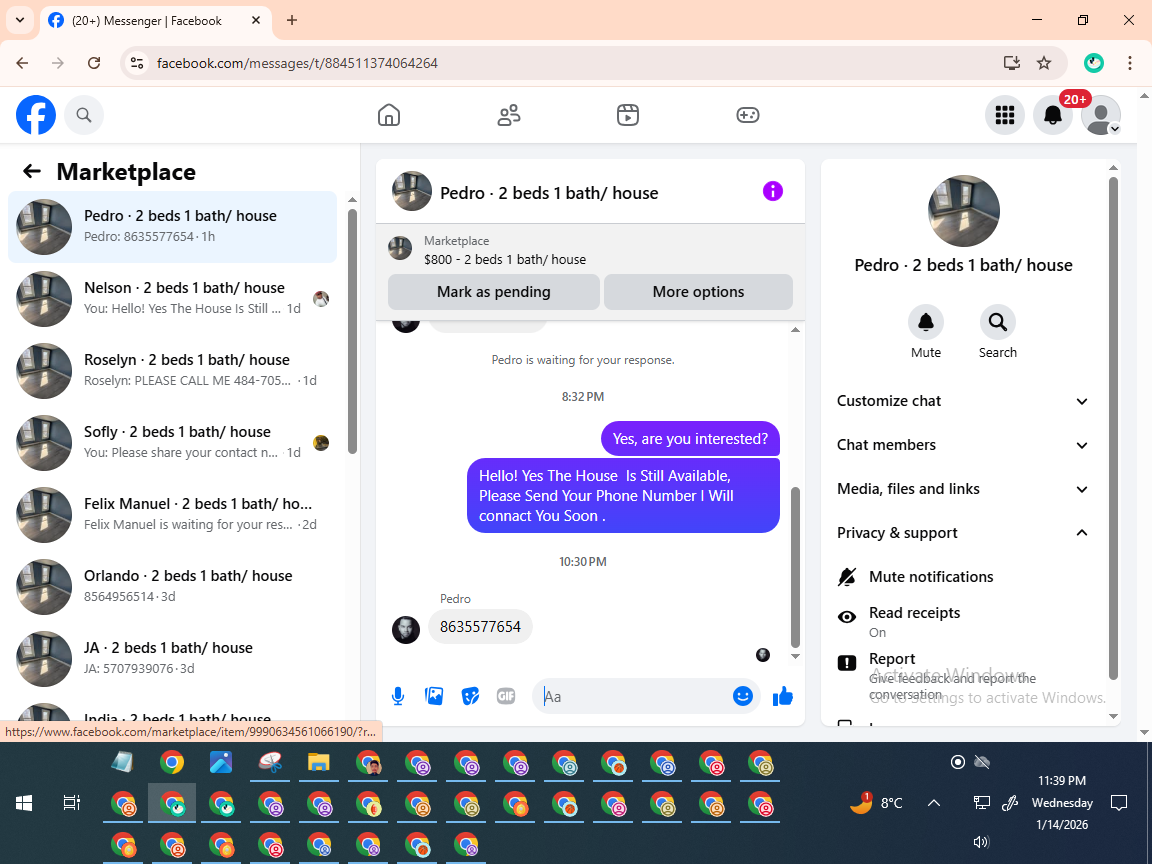
Task: Open the Felix Manuel conversation
Action: [x=173, y=514]
